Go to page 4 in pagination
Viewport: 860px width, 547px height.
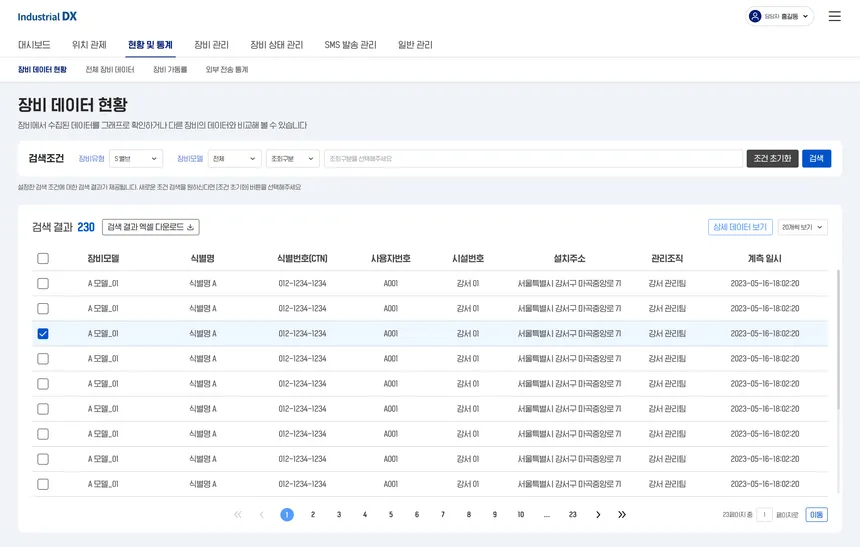(x=365, y=515)
